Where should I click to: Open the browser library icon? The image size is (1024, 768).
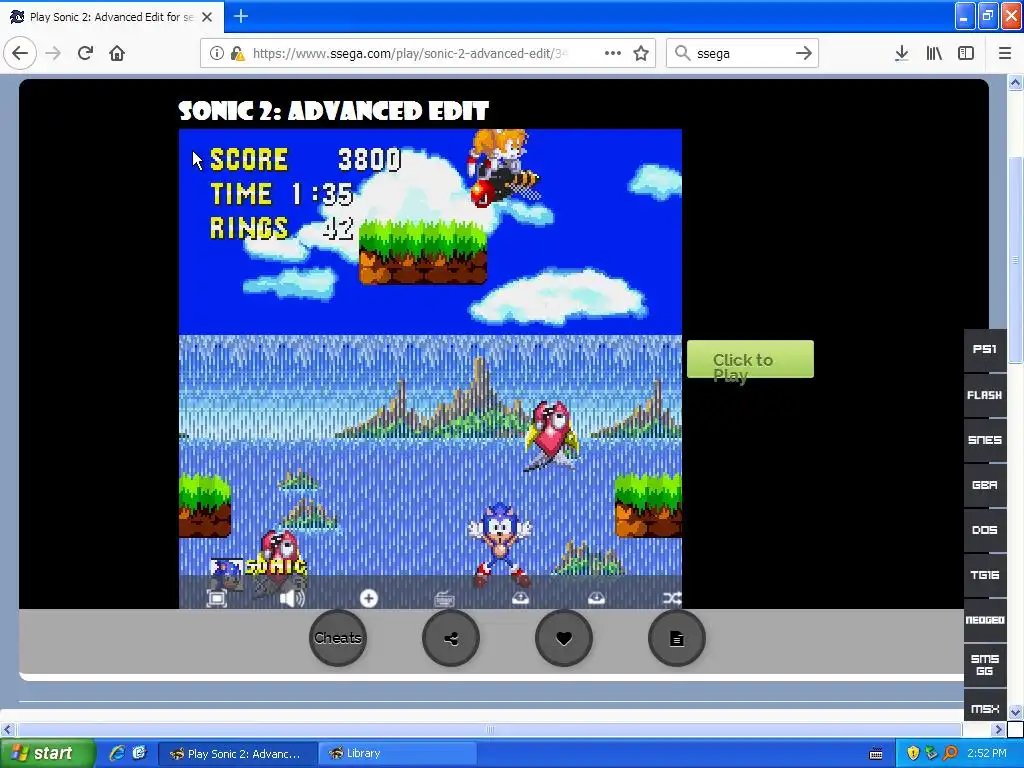pyautogui.click(x=935, y=53)
